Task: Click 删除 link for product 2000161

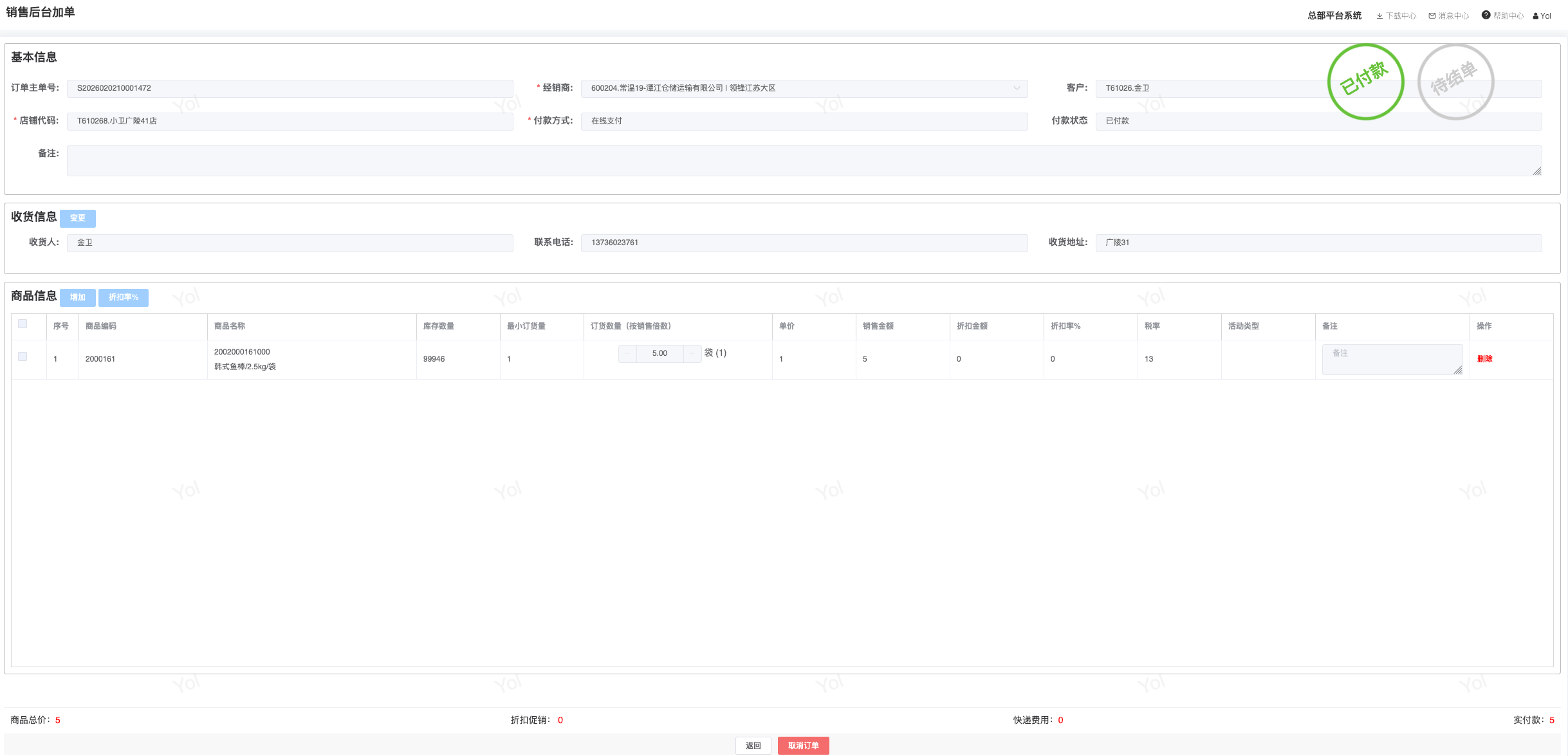Action: [1484, 359]
